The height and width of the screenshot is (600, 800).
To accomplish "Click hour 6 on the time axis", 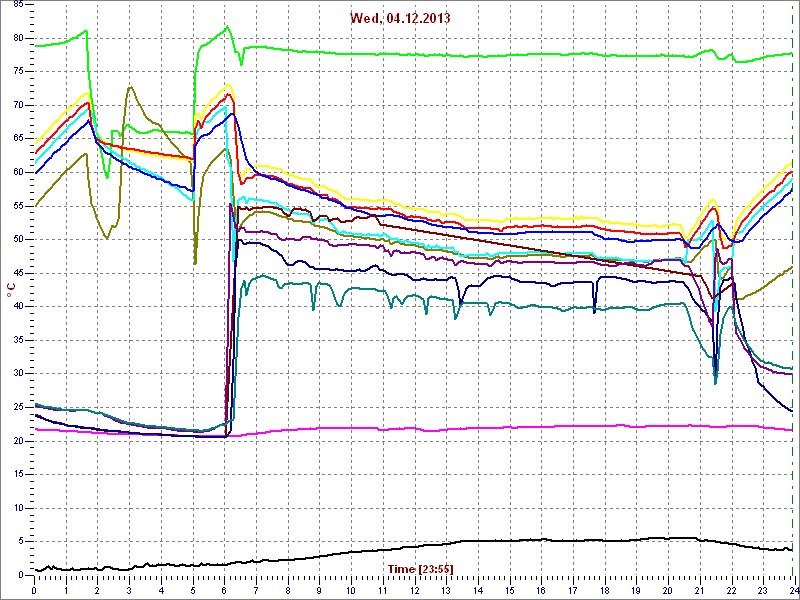I will [x=224, y=590].
